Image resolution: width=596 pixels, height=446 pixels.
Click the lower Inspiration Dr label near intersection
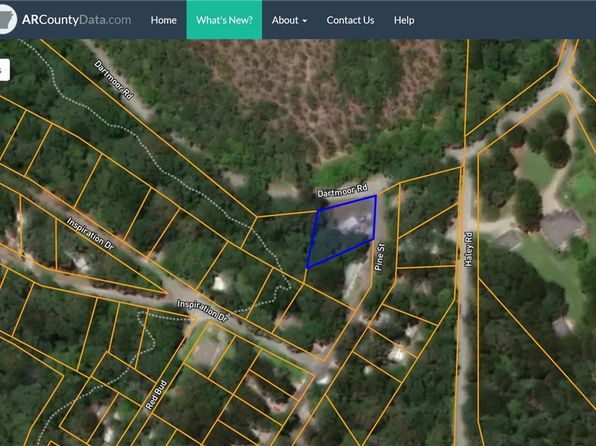tap(203, 311)
